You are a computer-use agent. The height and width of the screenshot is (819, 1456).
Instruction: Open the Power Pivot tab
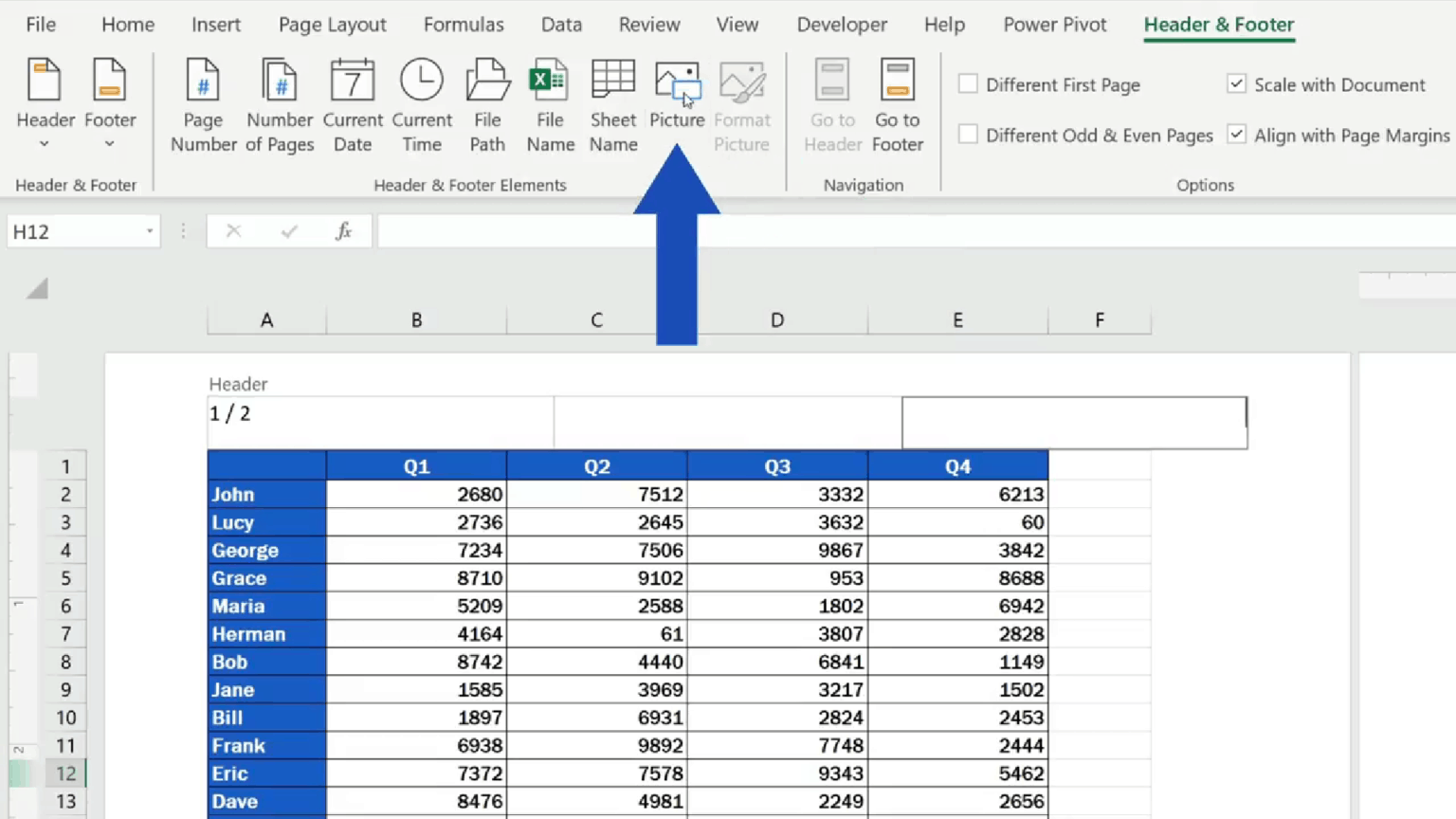click(x=1054, y=25)
